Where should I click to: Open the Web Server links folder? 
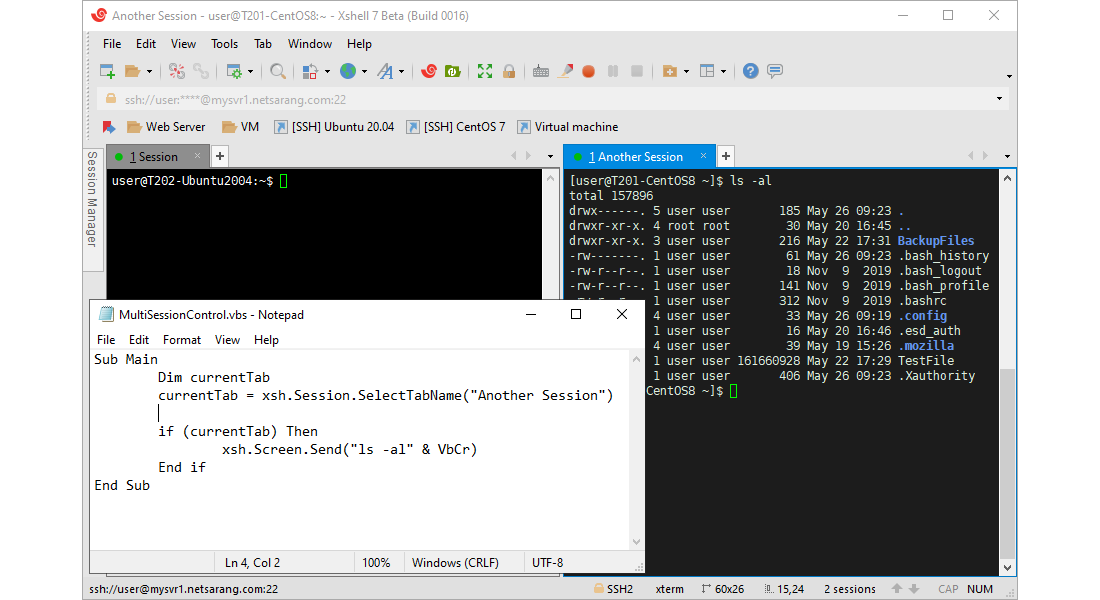tap(166, 127)
